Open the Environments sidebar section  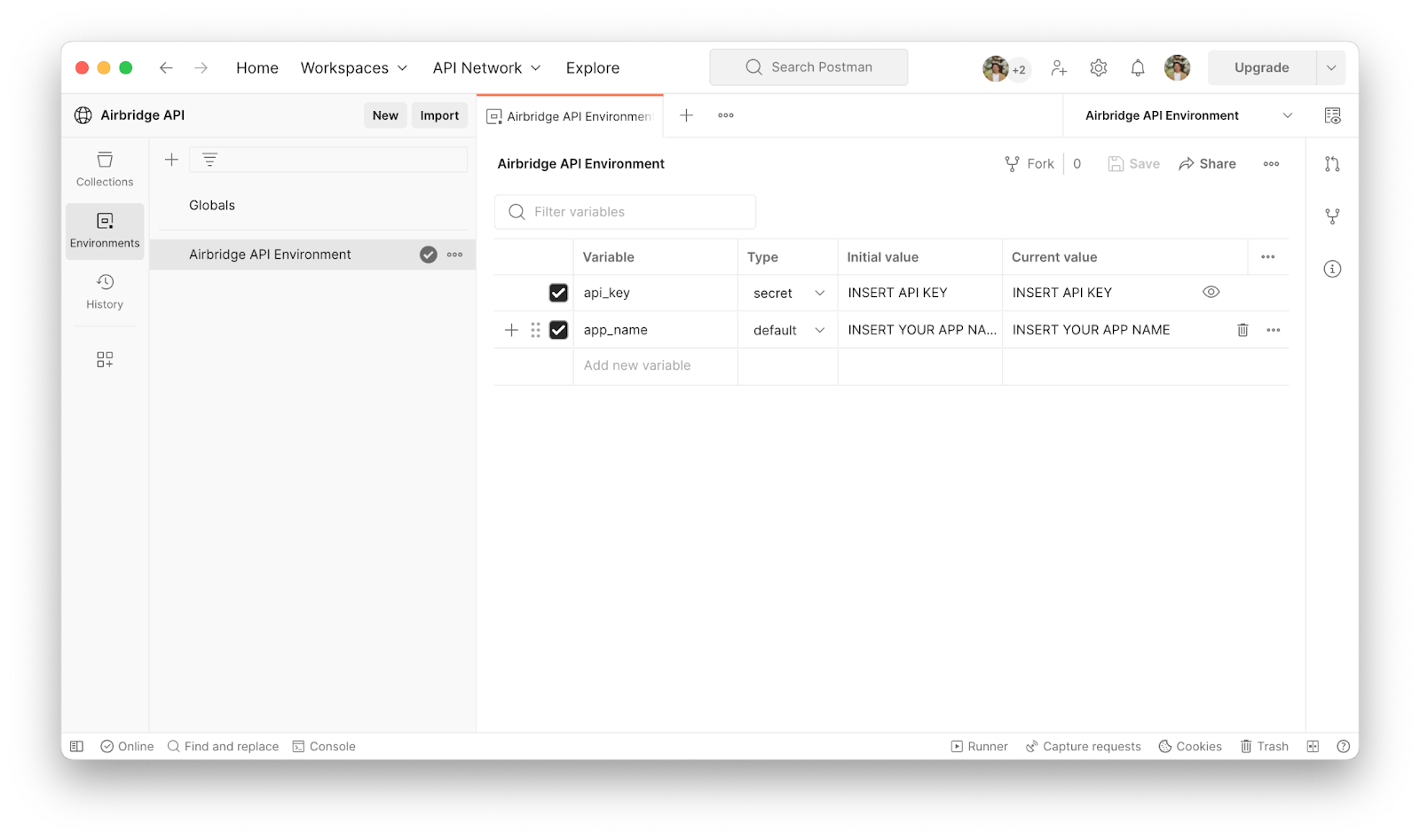pyautogui.click(x=105, y=231)
